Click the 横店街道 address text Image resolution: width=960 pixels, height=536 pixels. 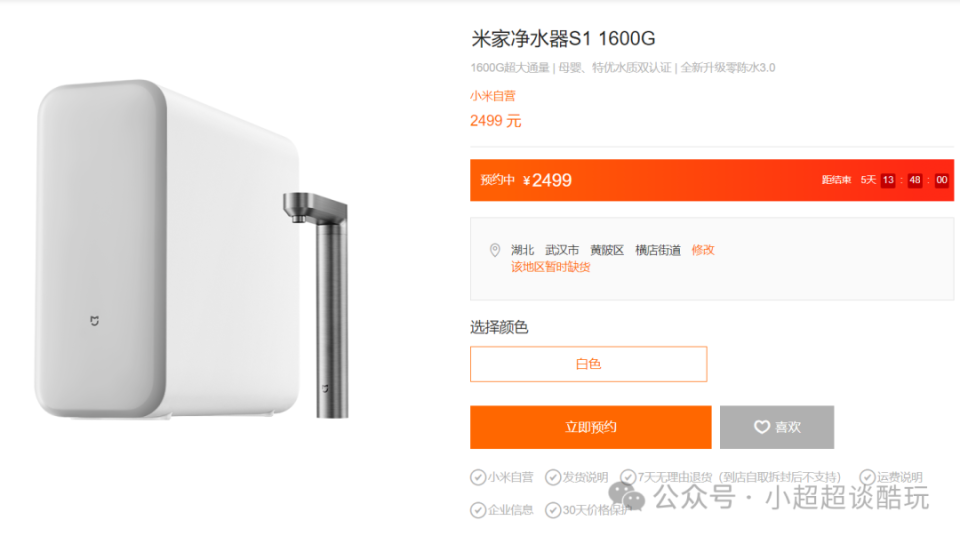tap(658, 250)
